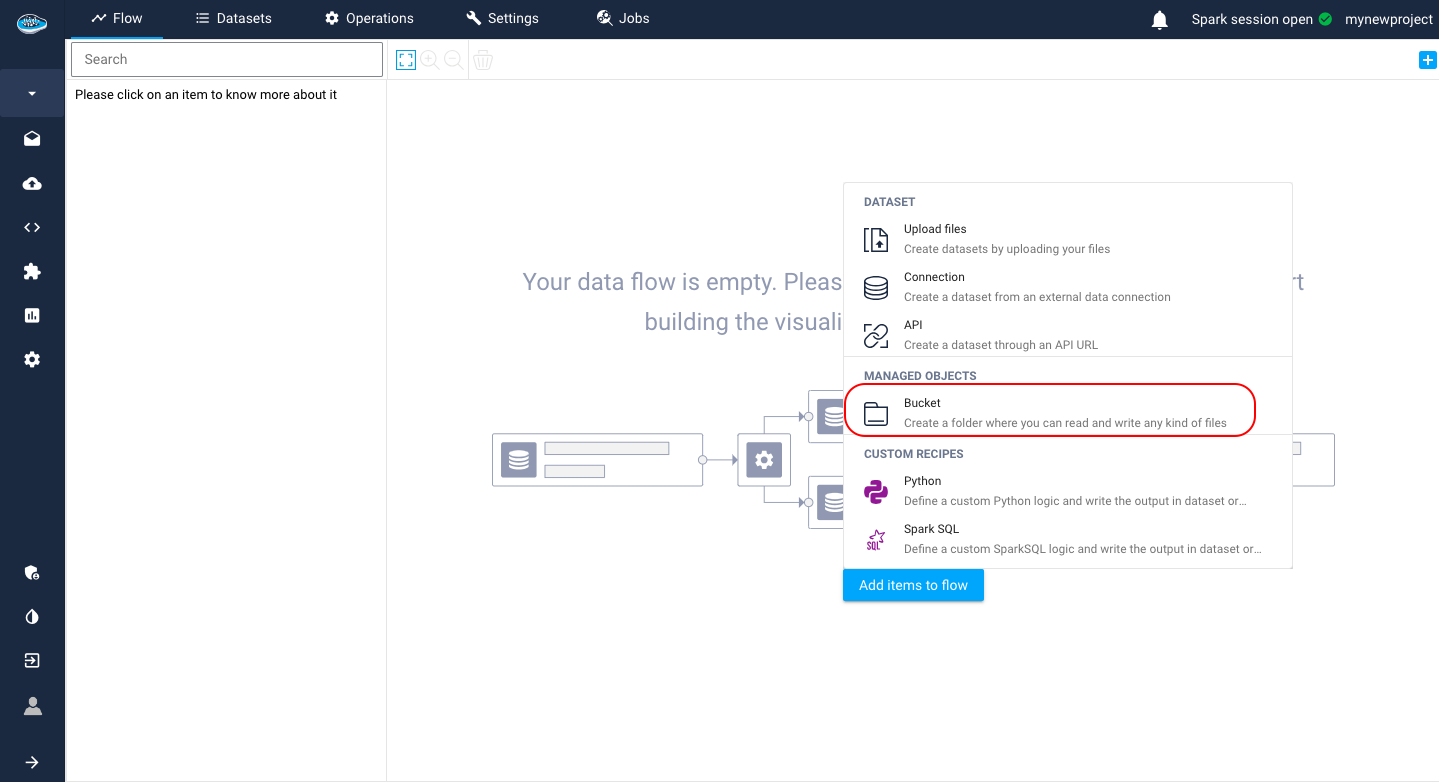Click the Search input field
This screenshot has height=782, width=1439.
(x=227, y=60)
